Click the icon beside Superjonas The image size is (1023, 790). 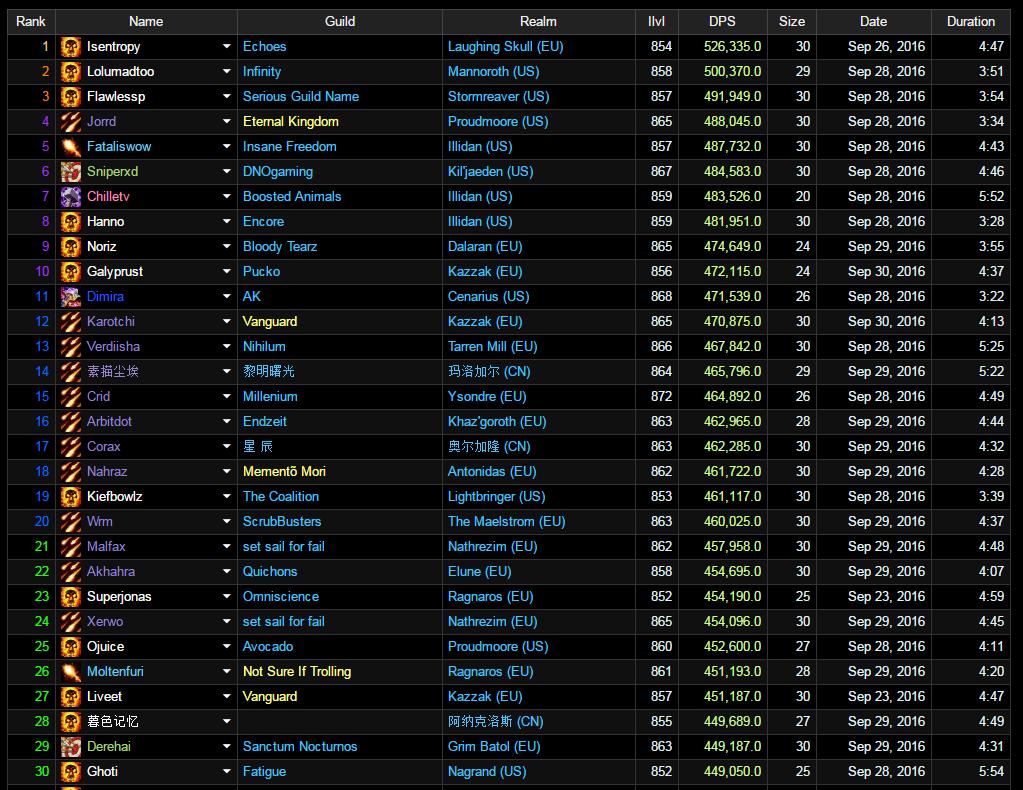pos(70,597)
